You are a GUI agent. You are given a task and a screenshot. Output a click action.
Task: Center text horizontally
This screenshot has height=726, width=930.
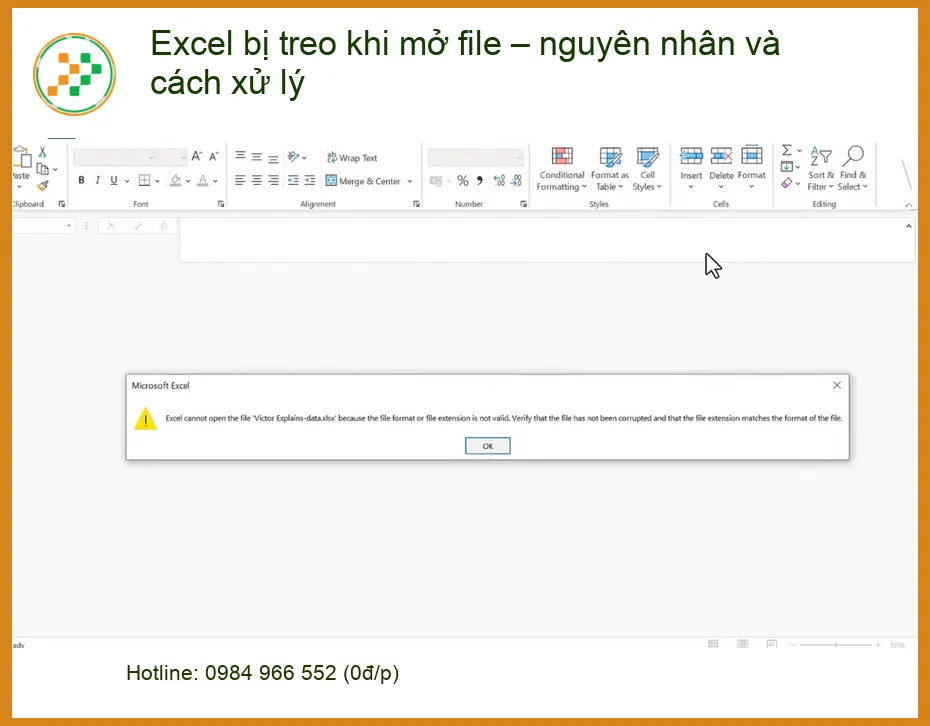coord(256,180)
